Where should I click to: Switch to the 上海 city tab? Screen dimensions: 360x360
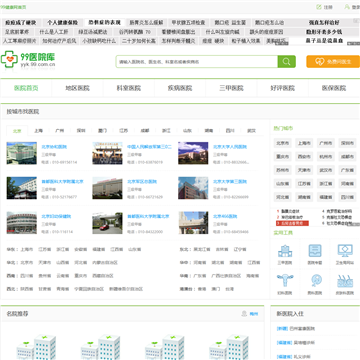click(x=38, y=131)
